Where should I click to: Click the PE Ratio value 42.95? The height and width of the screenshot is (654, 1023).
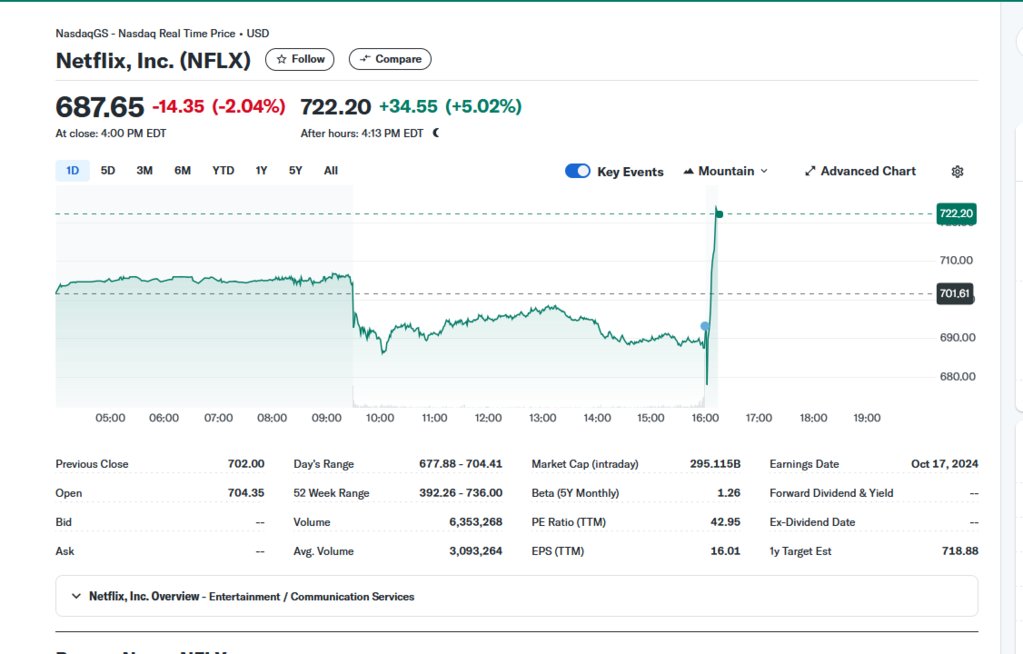click(725, 522)
